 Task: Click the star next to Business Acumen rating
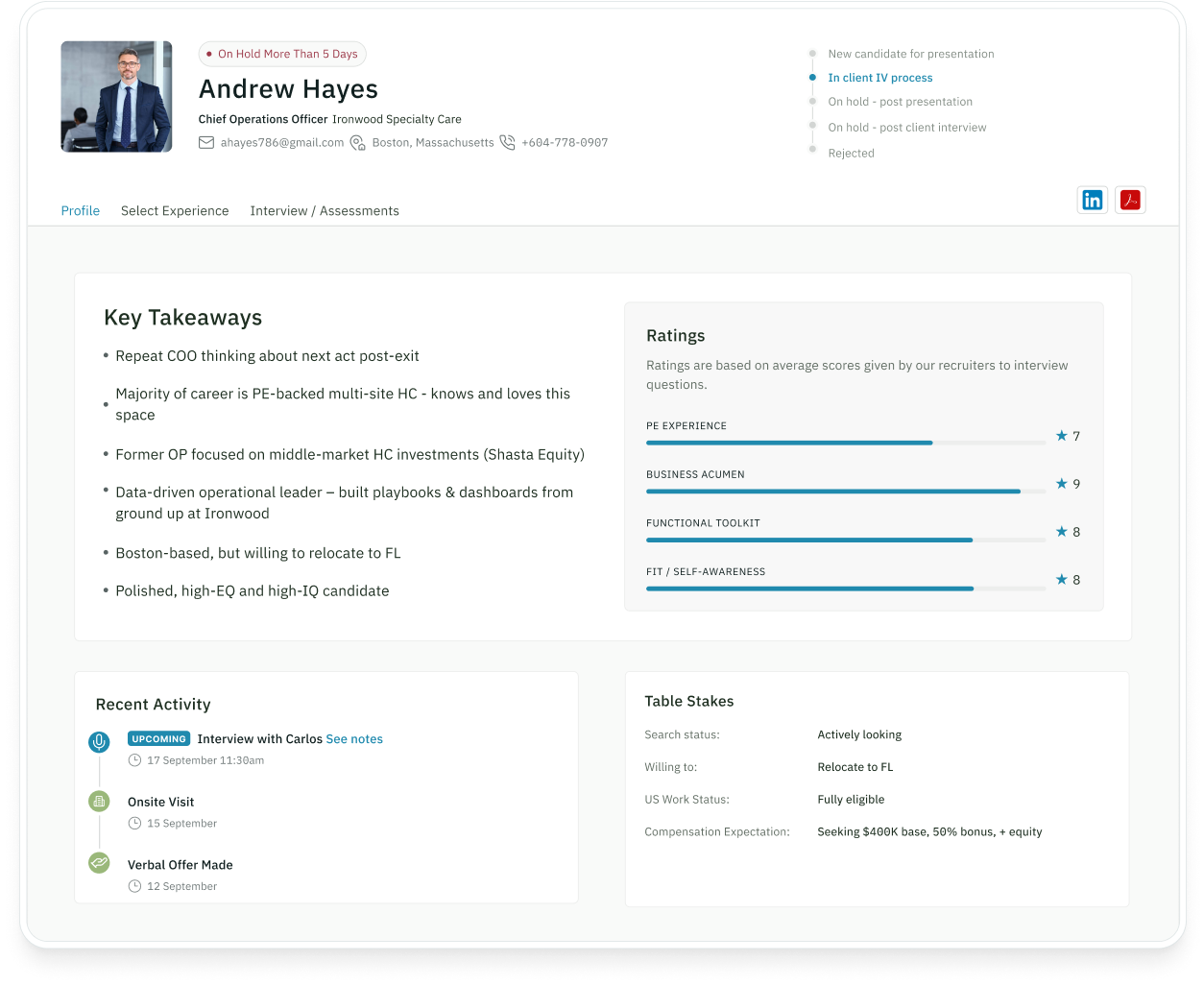[1061, 483]
